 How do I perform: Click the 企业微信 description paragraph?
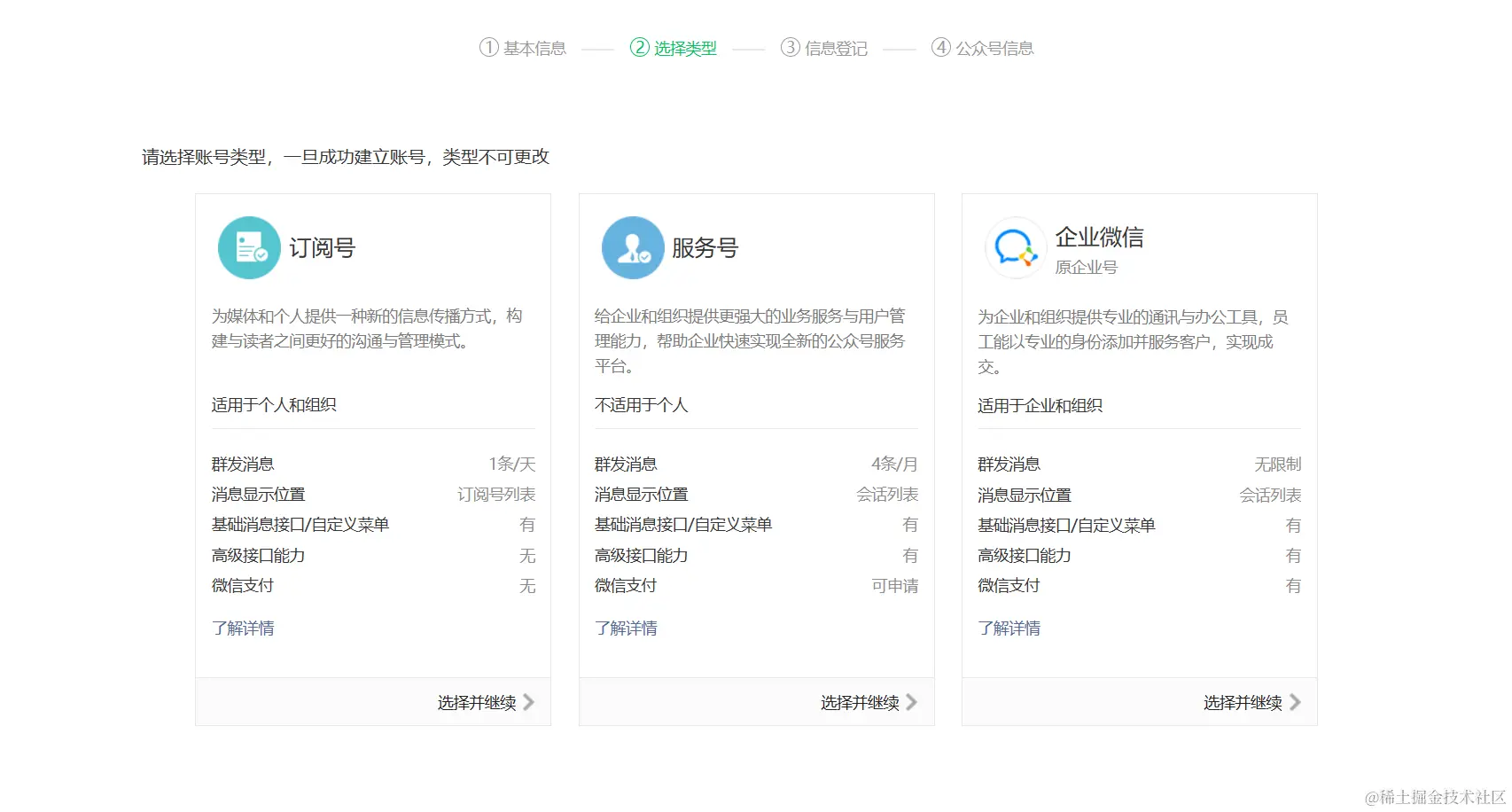1133,342
